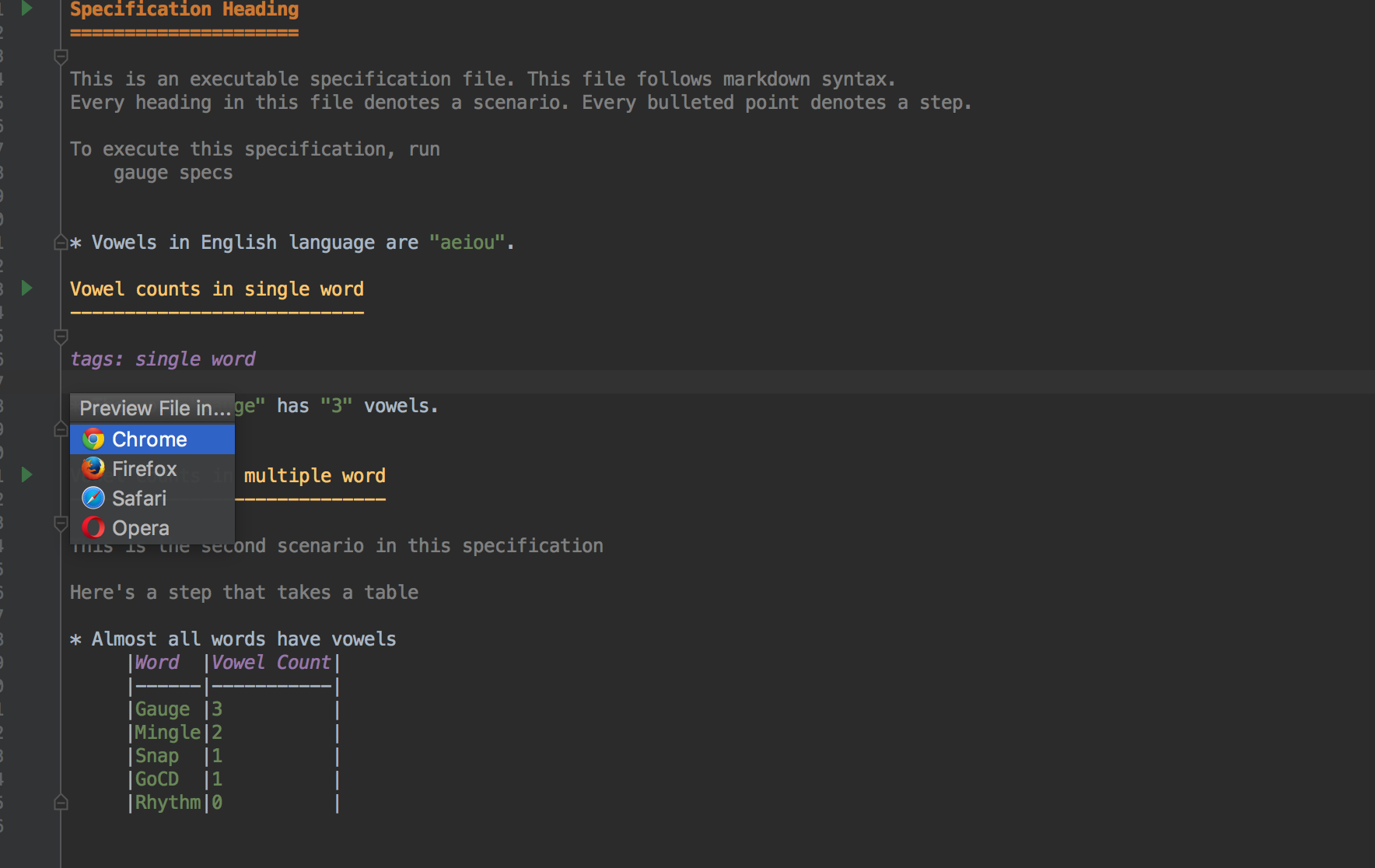
Task: Run the 'Vowel counts in single word' scenario arrow
Action: tap(26, 288)
